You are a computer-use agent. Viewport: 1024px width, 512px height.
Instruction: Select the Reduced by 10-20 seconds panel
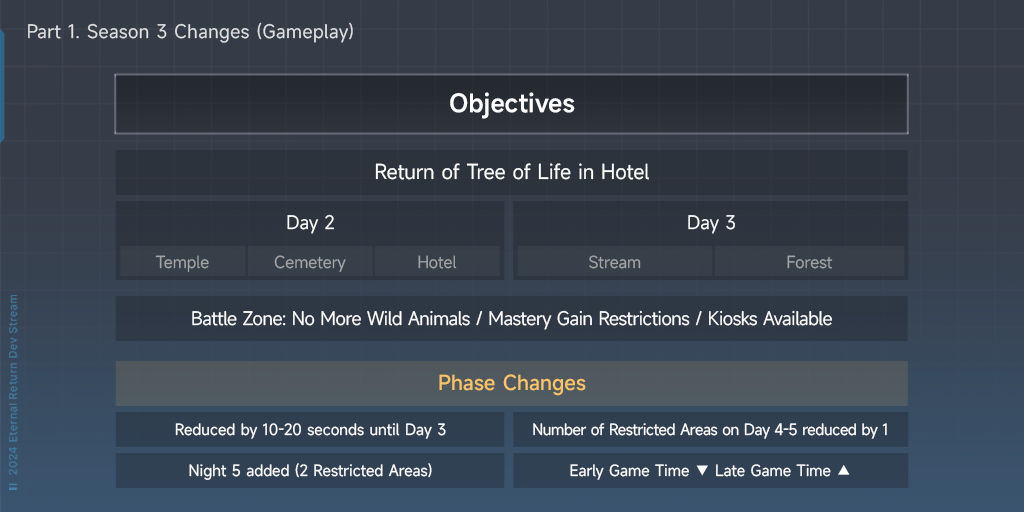coord(310,430)
